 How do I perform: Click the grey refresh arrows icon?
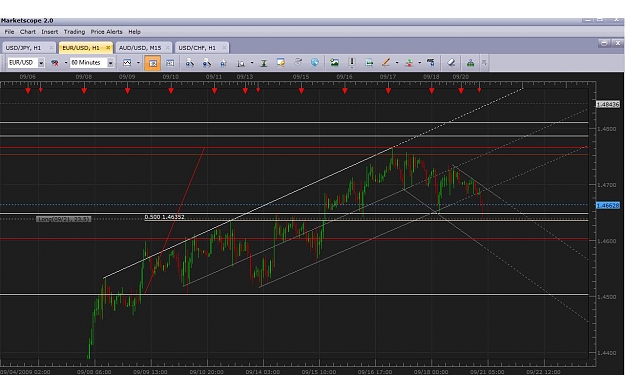298,62
